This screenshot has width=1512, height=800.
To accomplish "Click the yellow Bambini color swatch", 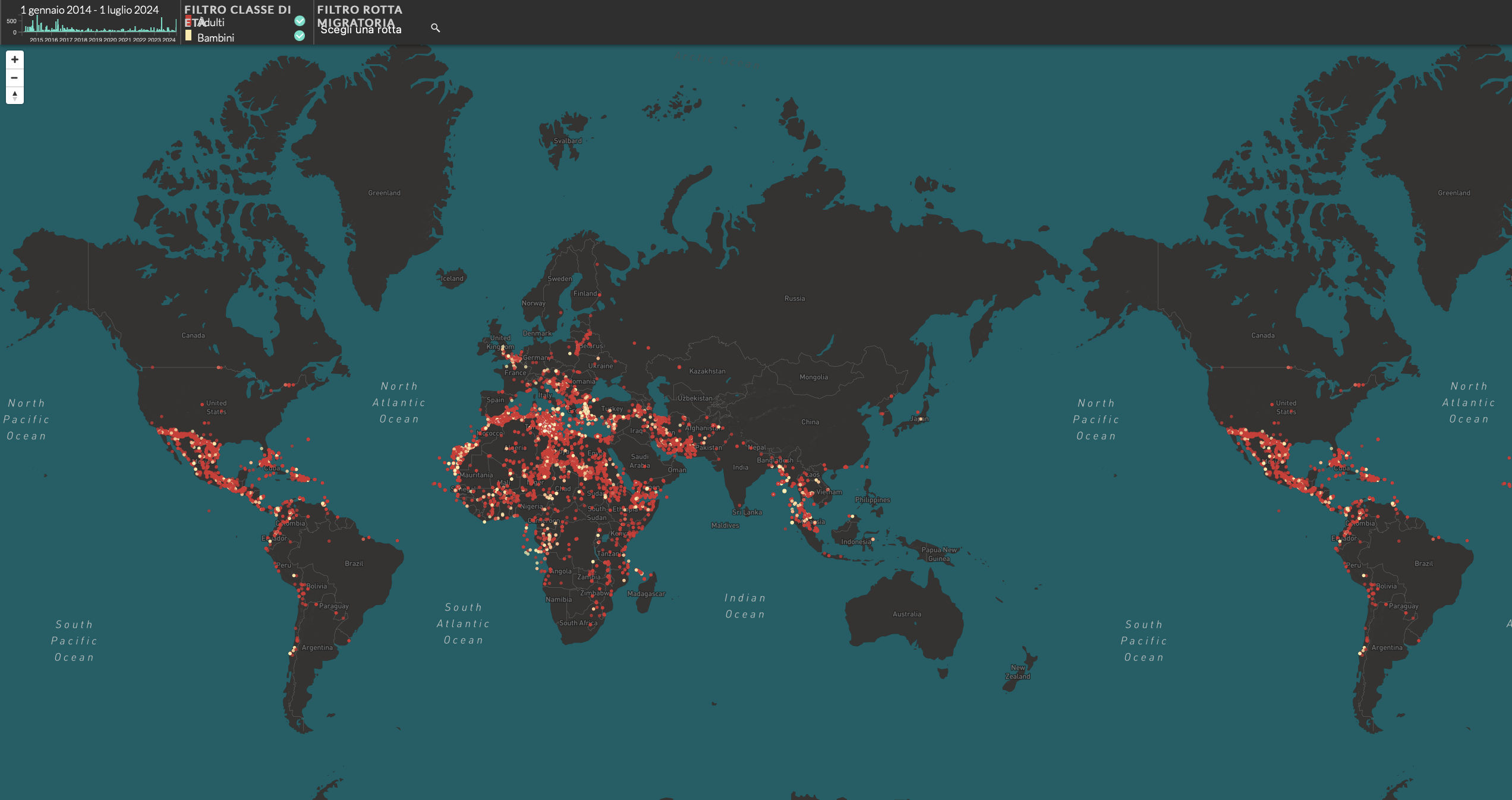I will coord(188,36).
